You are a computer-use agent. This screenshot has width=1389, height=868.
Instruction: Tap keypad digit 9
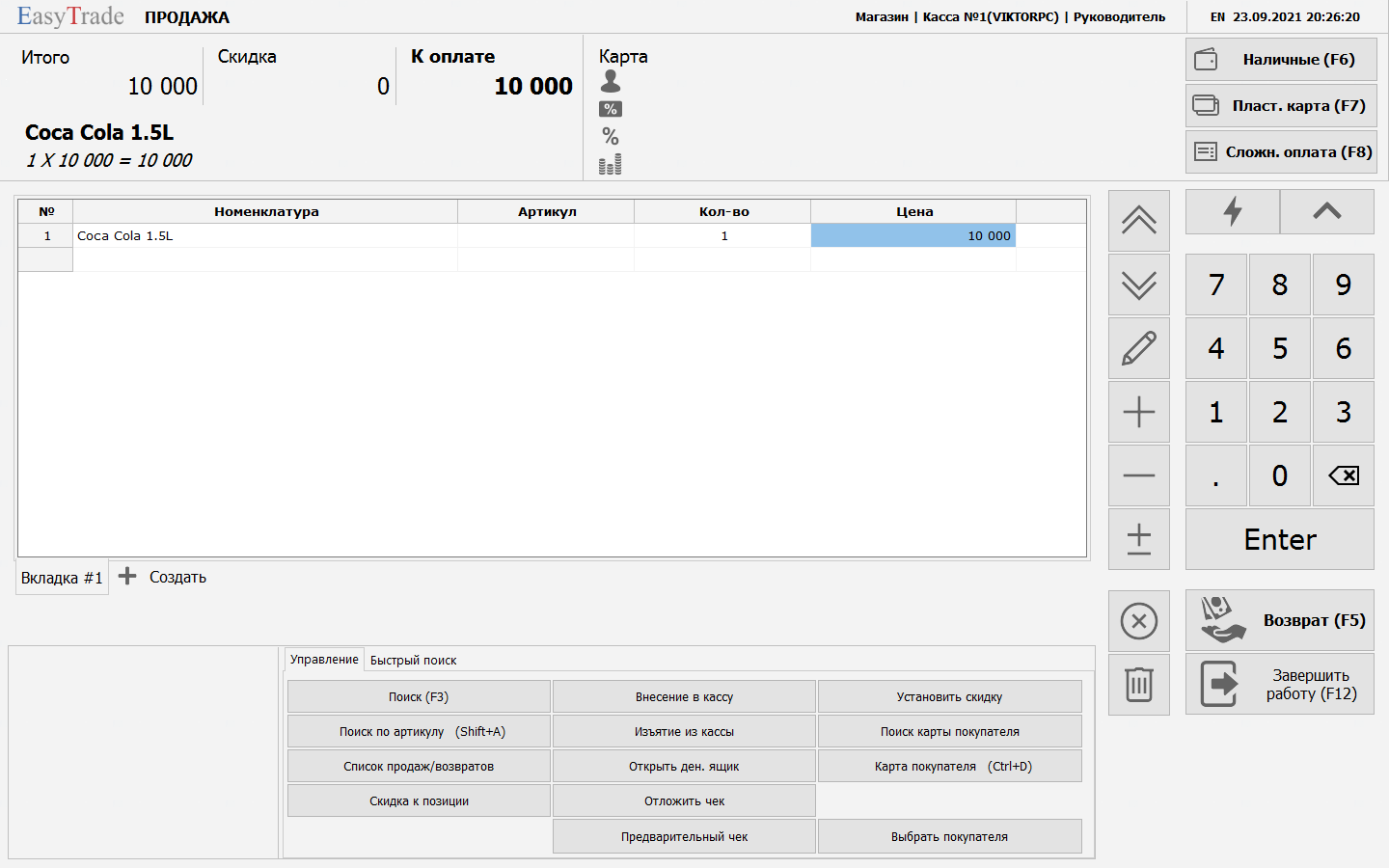point(1344,285)
